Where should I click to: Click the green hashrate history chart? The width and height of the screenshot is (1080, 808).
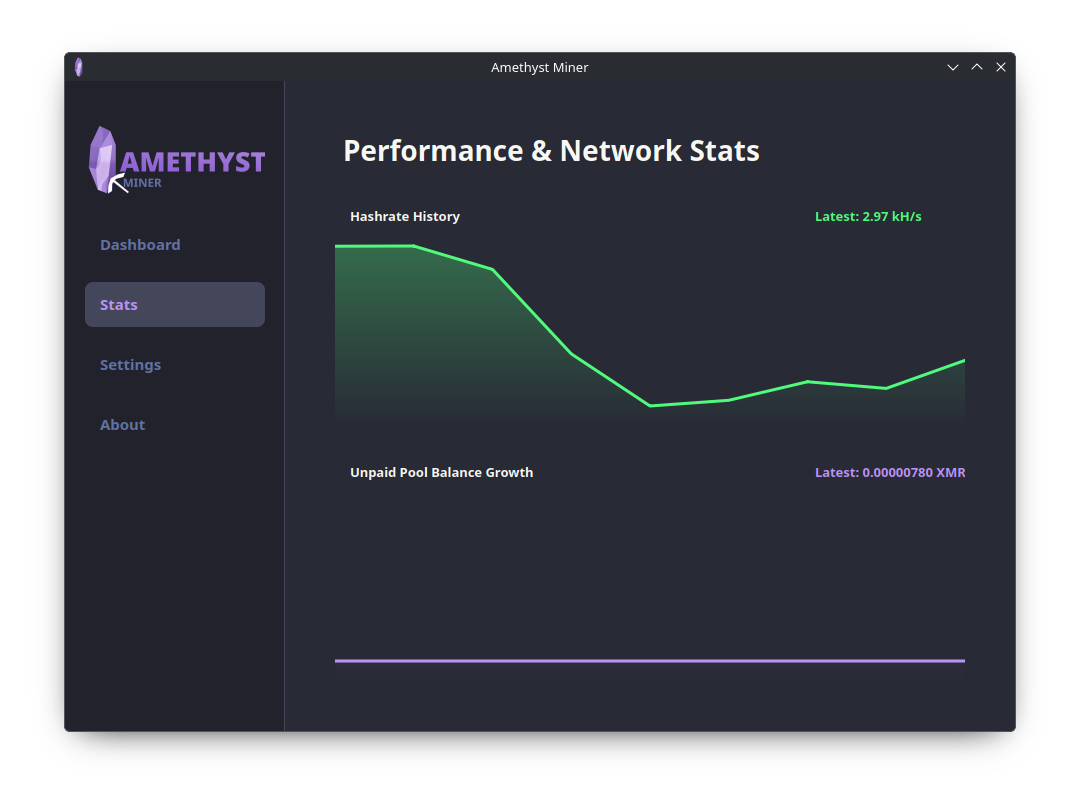click(x=650, y=331)
